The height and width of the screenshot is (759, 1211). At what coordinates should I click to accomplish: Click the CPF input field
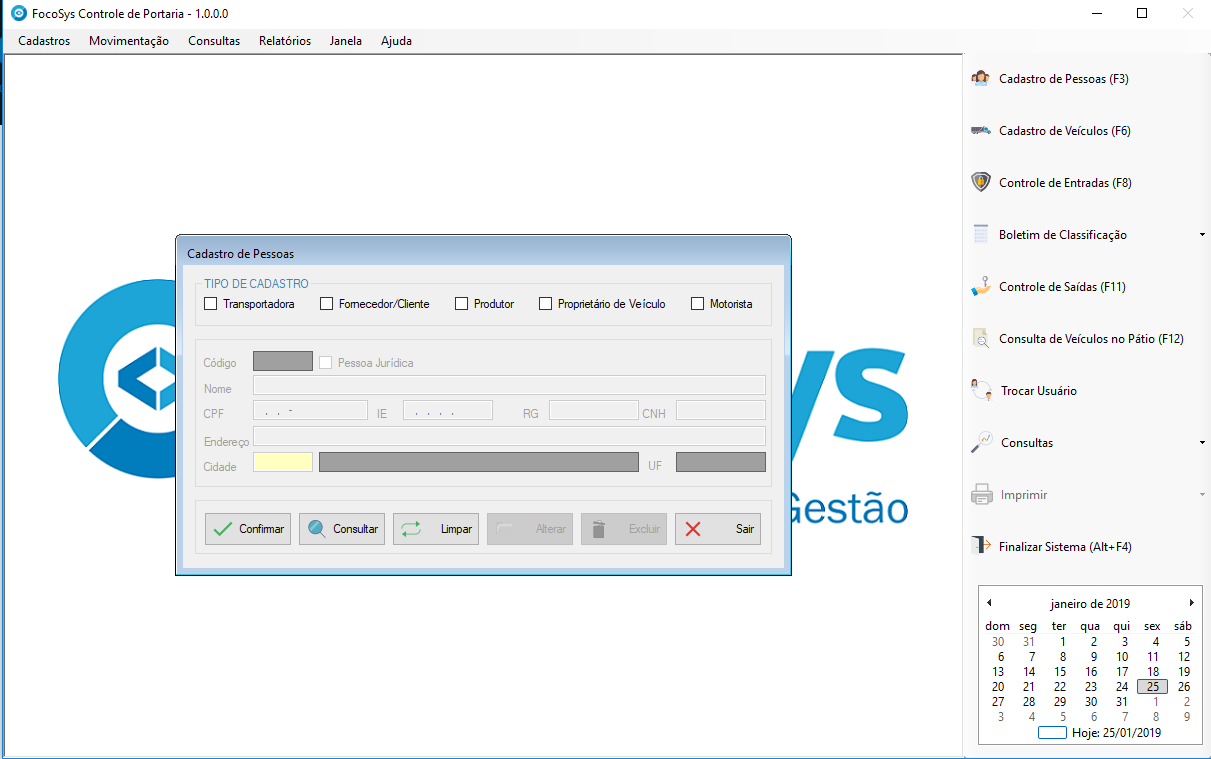[310, 410]
